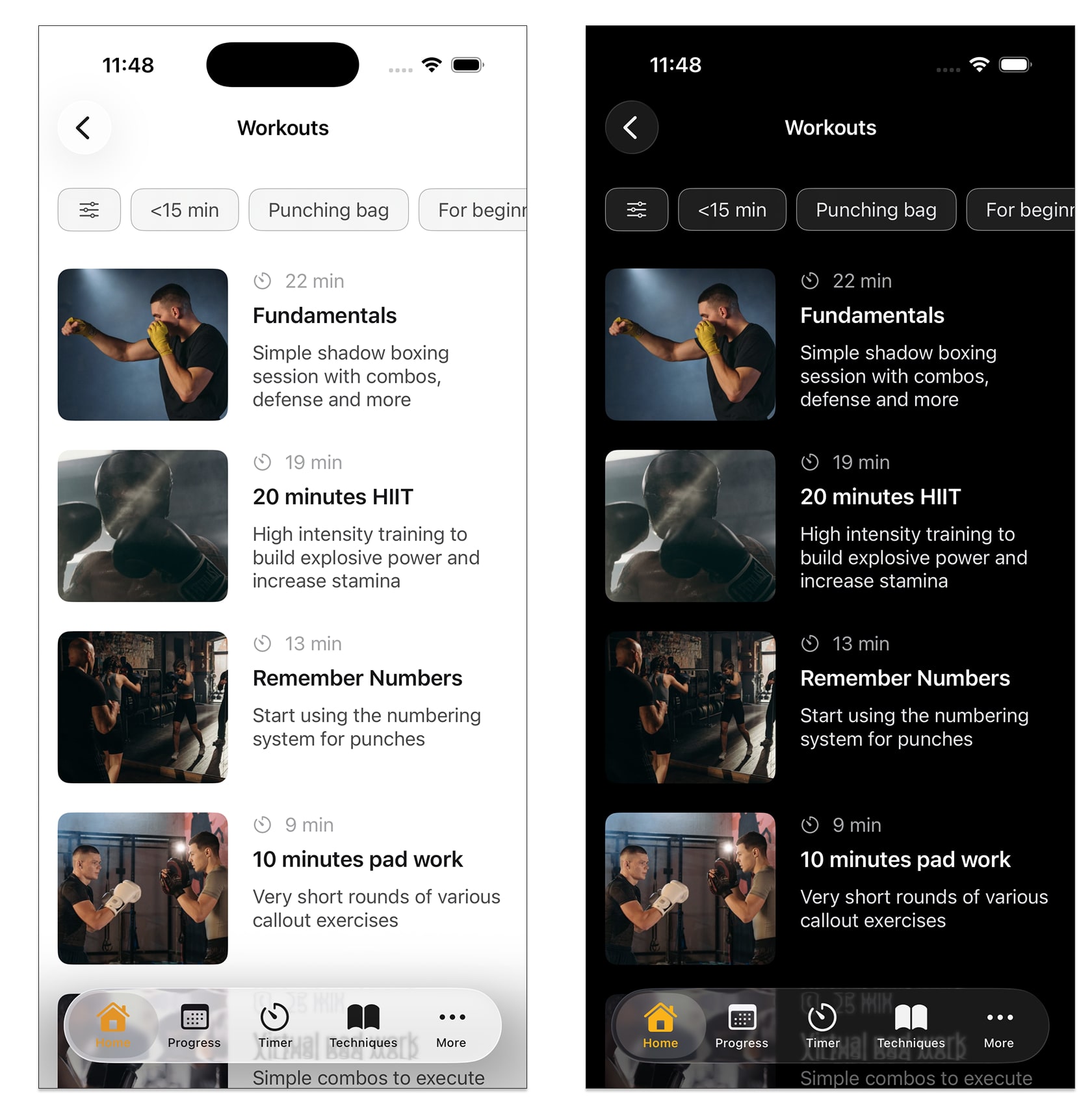
Task: Open the filter sliders icon in dark mode
Action: 636,210
